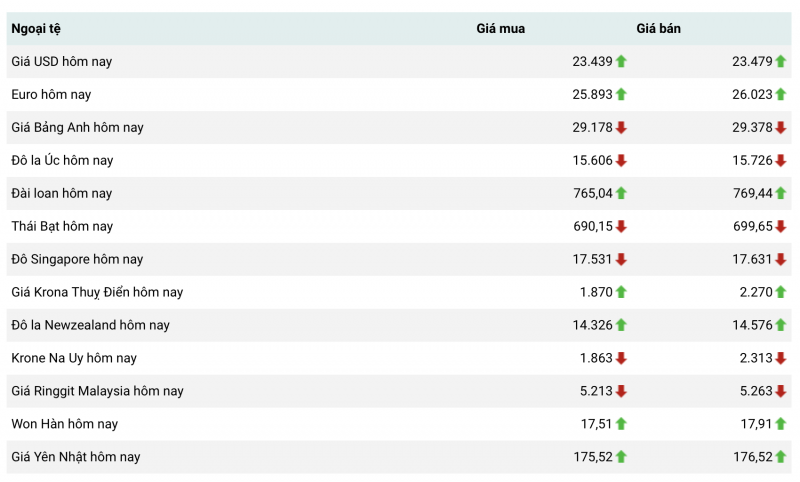The image size is (800, 482).
Task: Click the Đô la Newzealand sell price 14.576
Action: click(752, 325)
